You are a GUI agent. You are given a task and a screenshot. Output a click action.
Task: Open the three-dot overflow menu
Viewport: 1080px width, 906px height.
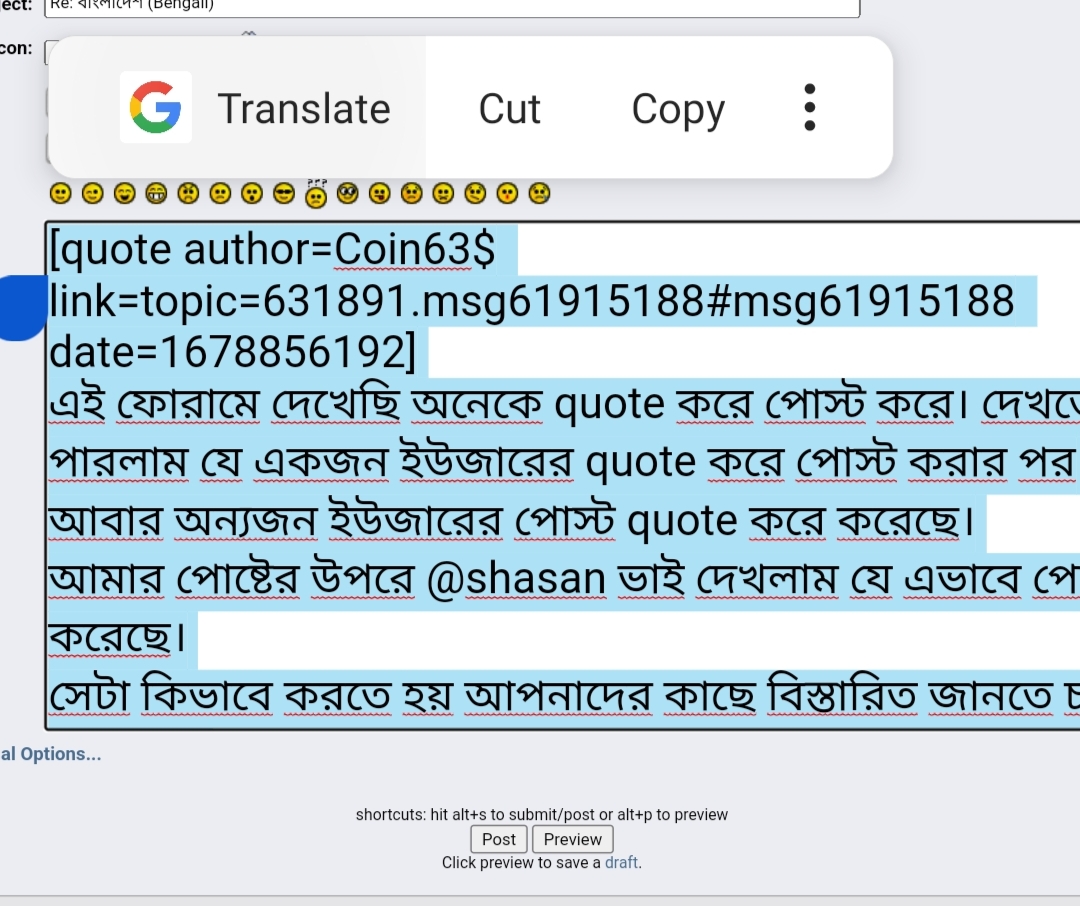[x=810, y=107]
